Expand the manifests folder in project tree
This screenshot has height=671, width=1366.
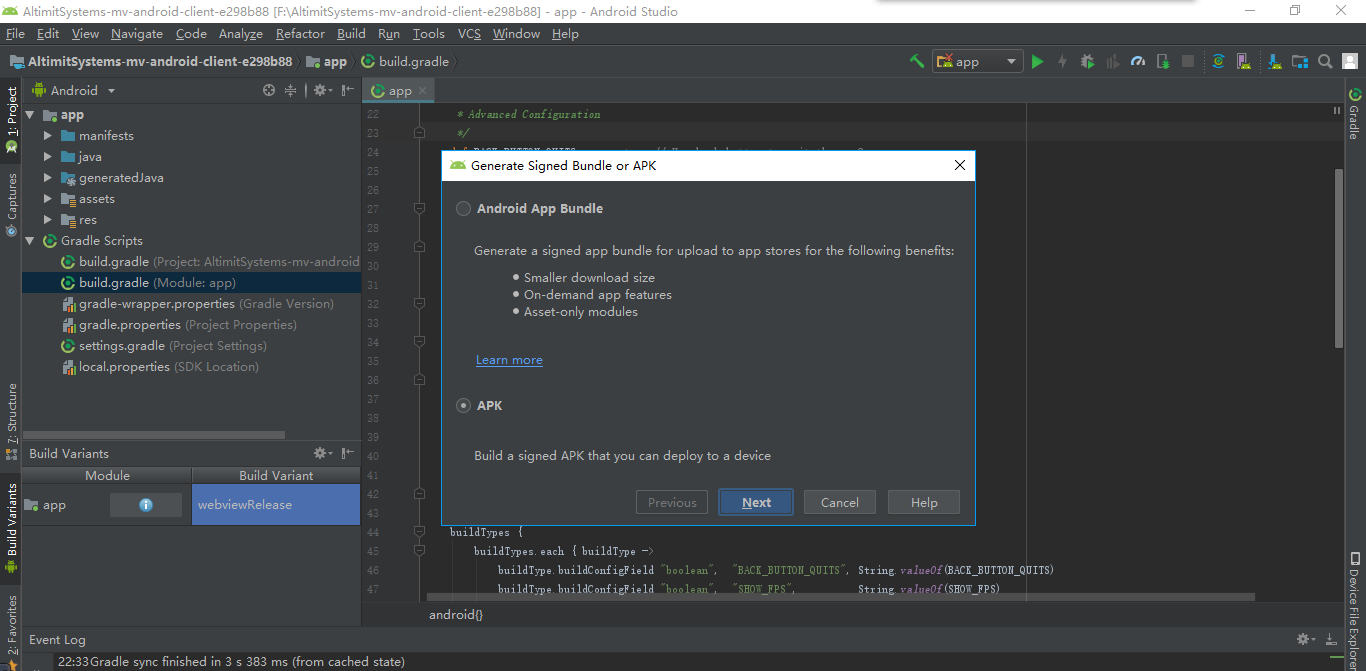tap(48, 136)
